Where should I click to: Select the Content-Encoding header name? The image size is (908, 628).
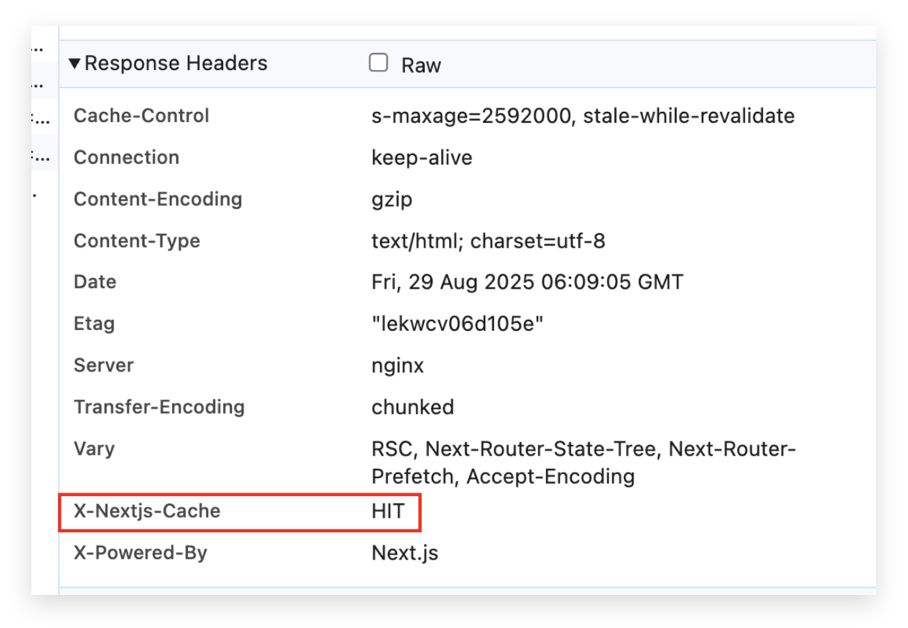click(158, 199)
